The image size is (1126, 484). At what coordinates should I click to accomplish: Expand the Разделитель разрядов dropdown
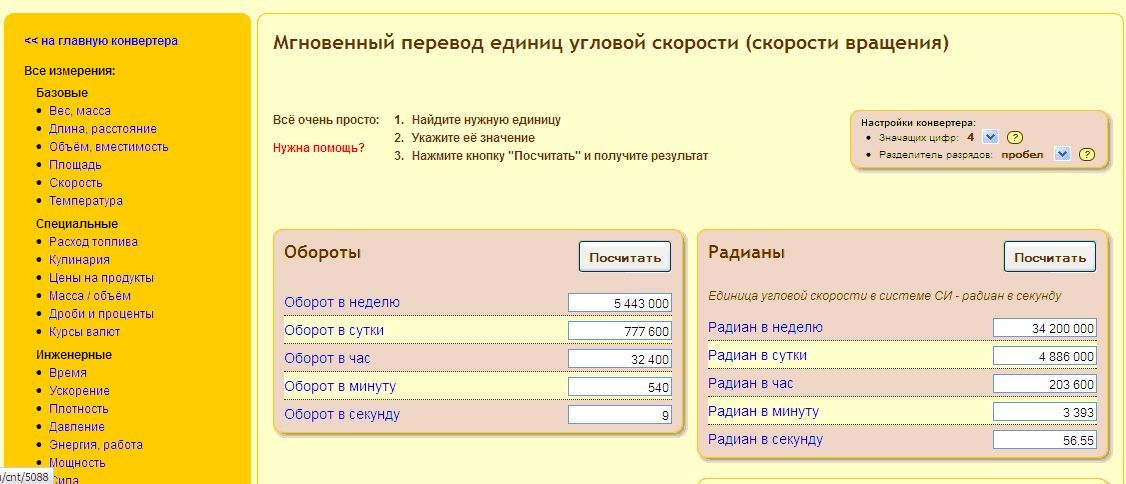coord(1062,155)
